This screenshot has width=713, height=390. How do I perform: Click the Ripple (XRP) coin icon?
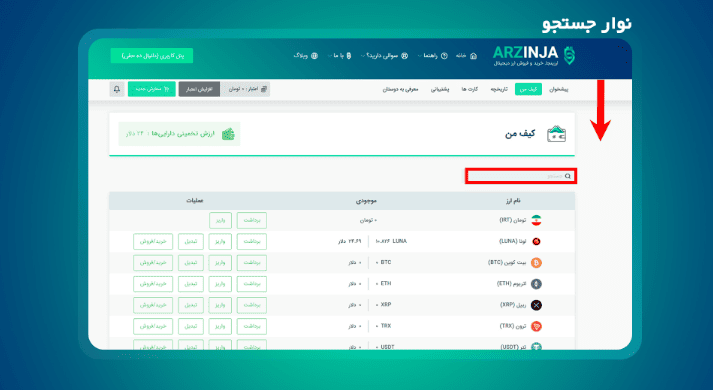(537, 305)
